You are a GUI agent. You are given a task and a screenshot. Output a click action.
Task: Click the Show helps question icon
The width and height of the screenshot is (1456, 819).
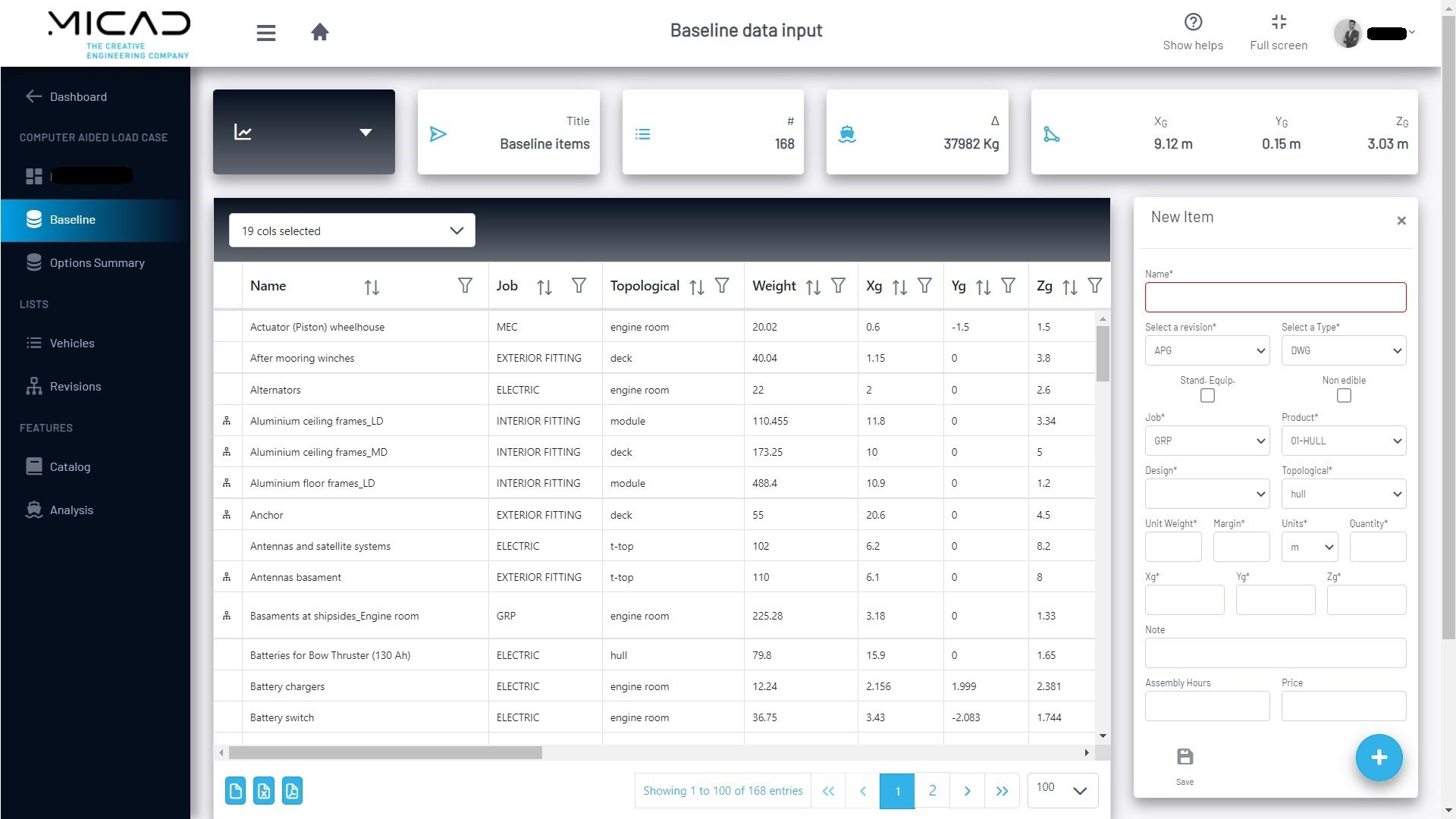click(x=1193, y=22)
